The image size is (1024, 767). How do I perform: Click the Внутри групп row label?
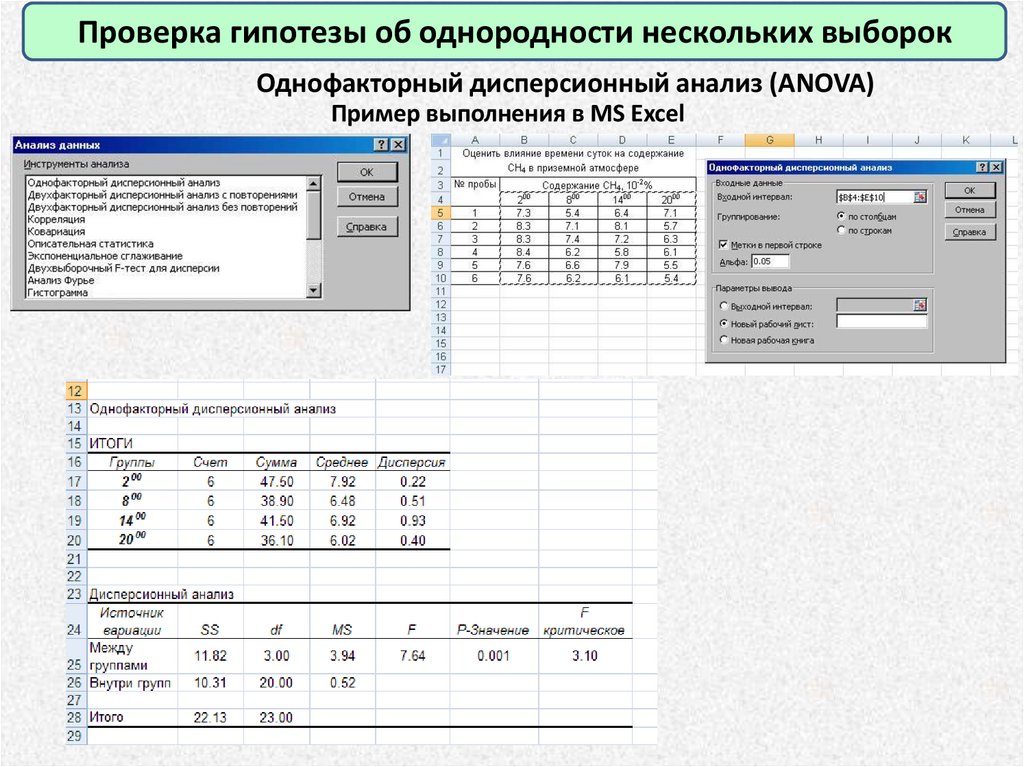(132, 683)
